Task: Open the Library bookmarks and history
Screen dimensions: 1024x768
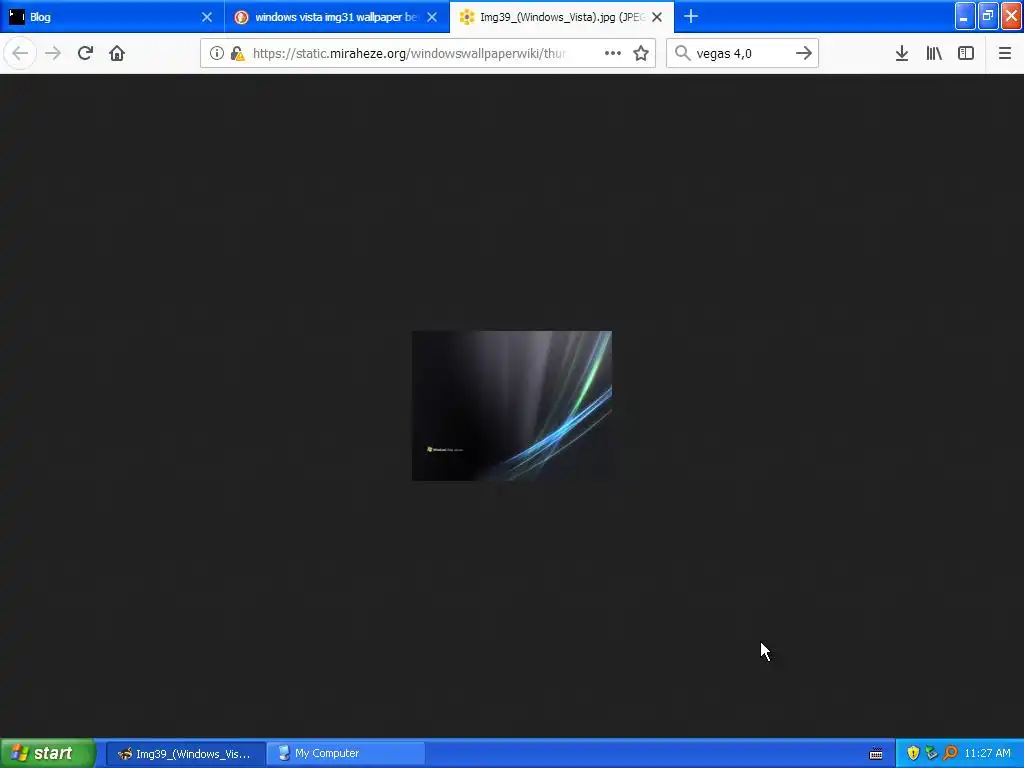Action: tap(934, 53)
